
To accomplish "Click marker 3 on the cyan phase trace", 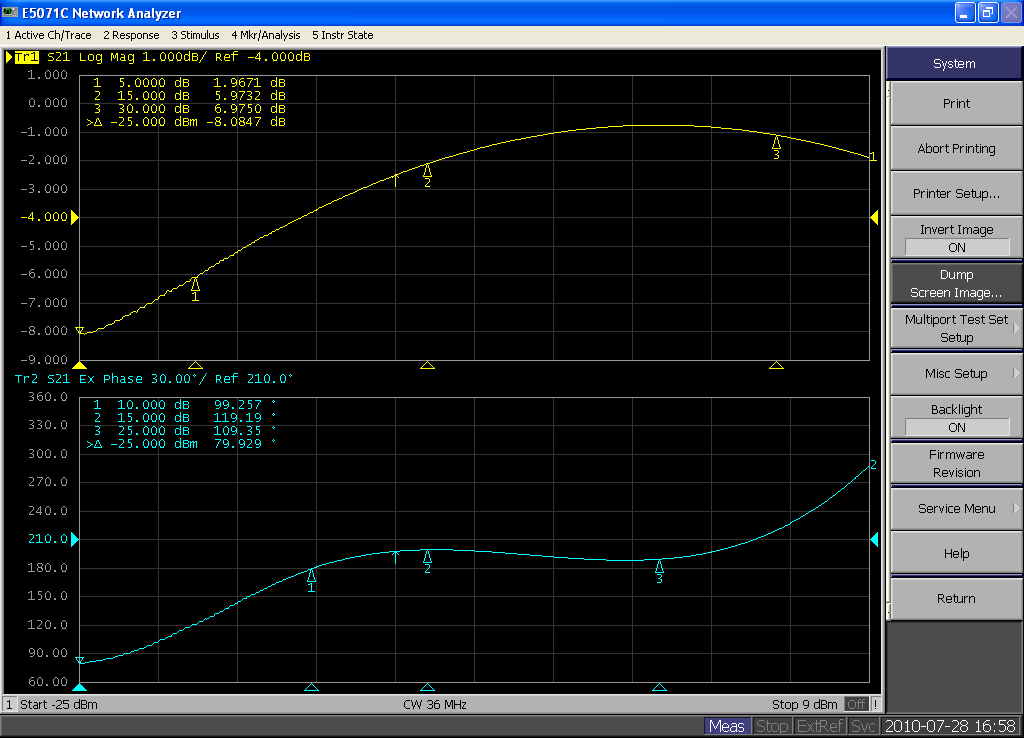I will [x=659, y=568].
